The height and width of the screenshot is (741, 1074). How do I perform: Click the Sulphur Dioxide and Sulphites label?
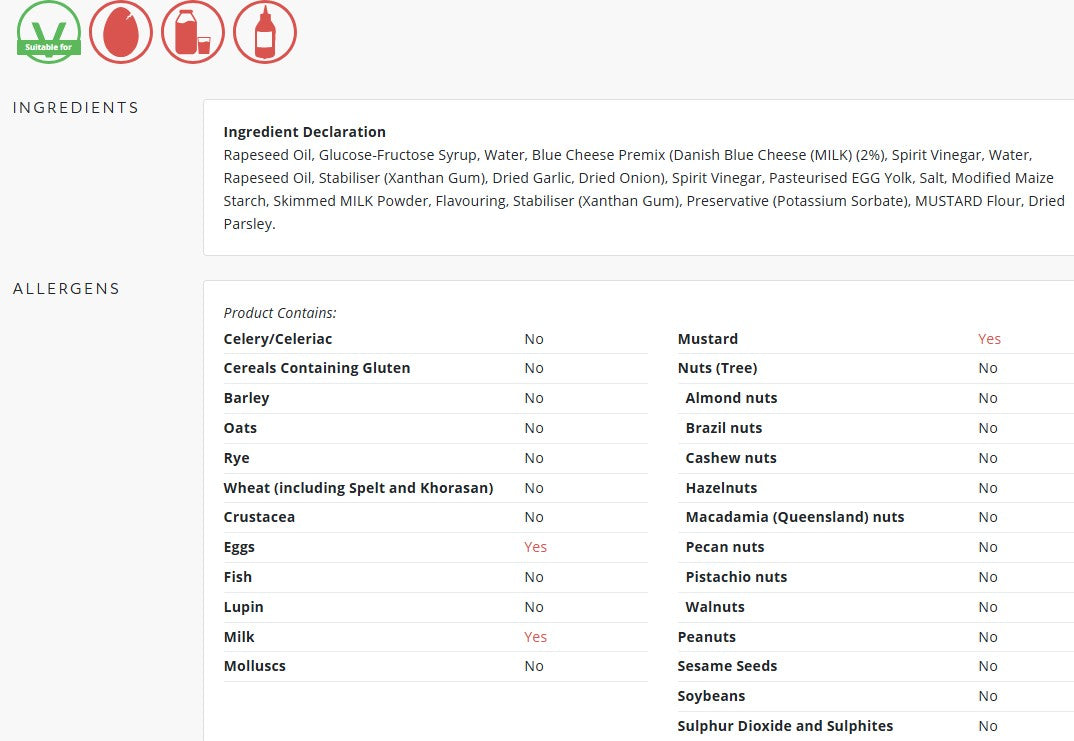tap(785, 726)
